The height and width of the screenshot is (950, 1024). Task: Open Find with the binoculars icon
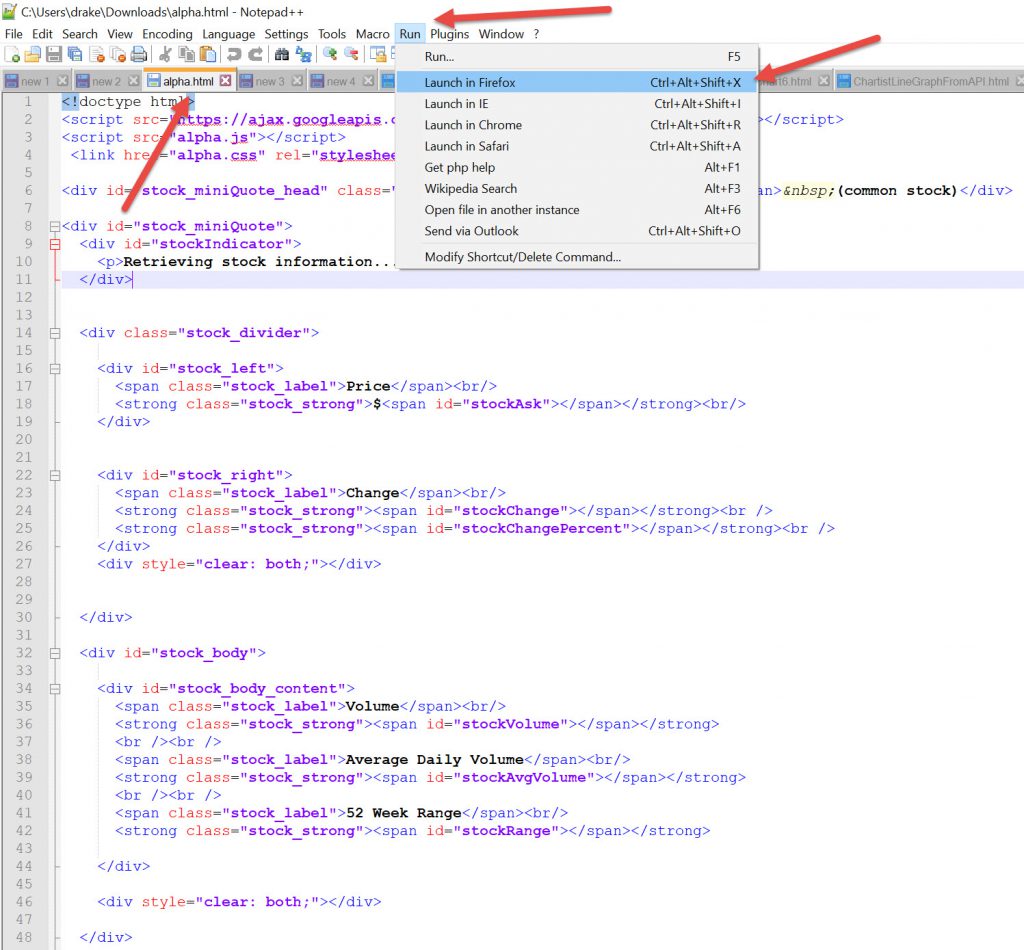pyautogui.click(x=282, y=54)
